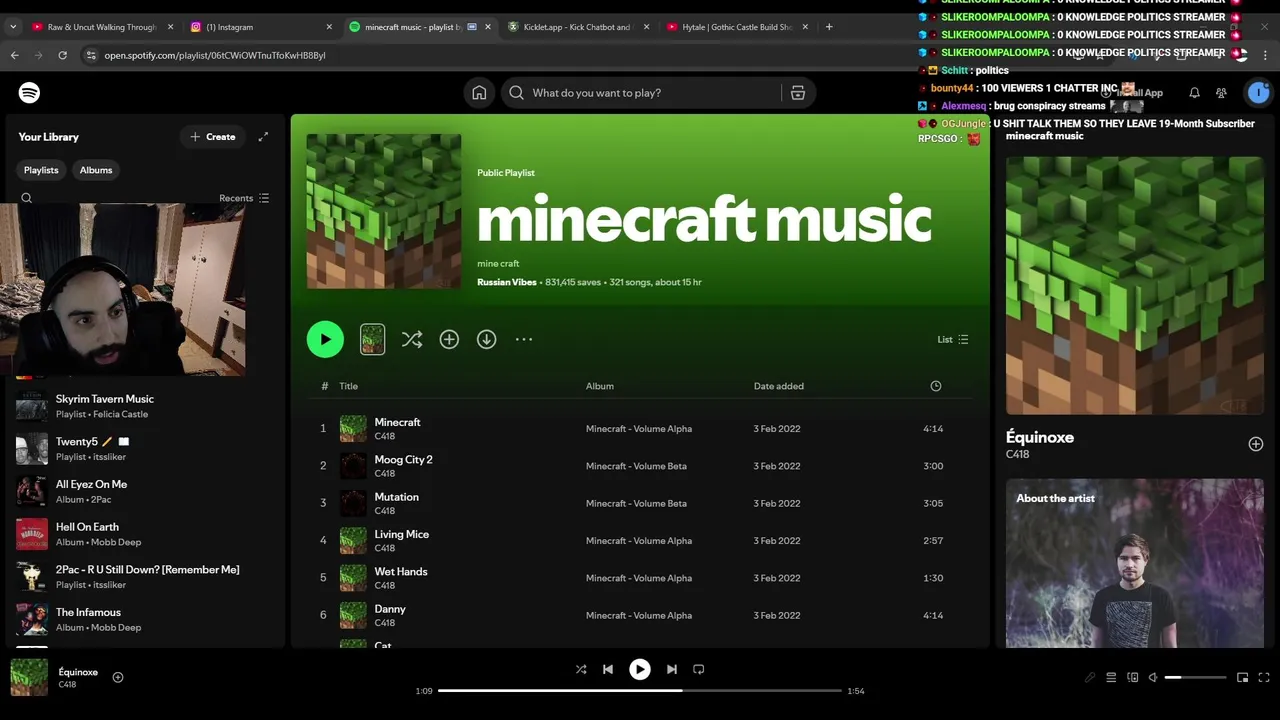Open The Infamous album in library
Viewport: 1280px width, 720px height.
(x=145, y=620)
